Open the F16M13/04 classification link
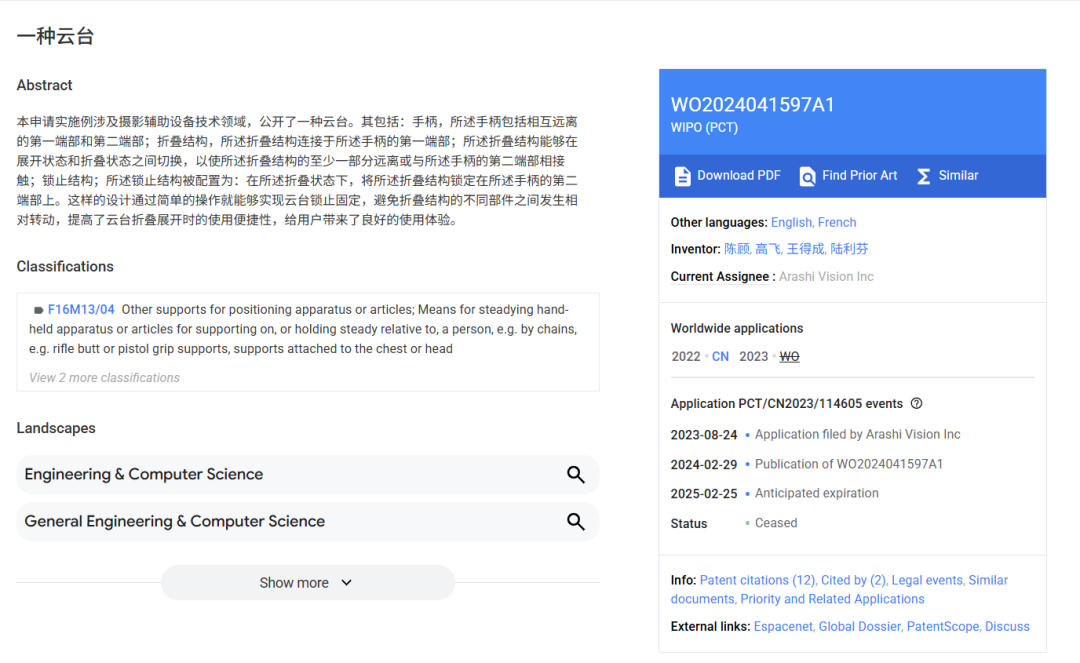 pos(81,310)
